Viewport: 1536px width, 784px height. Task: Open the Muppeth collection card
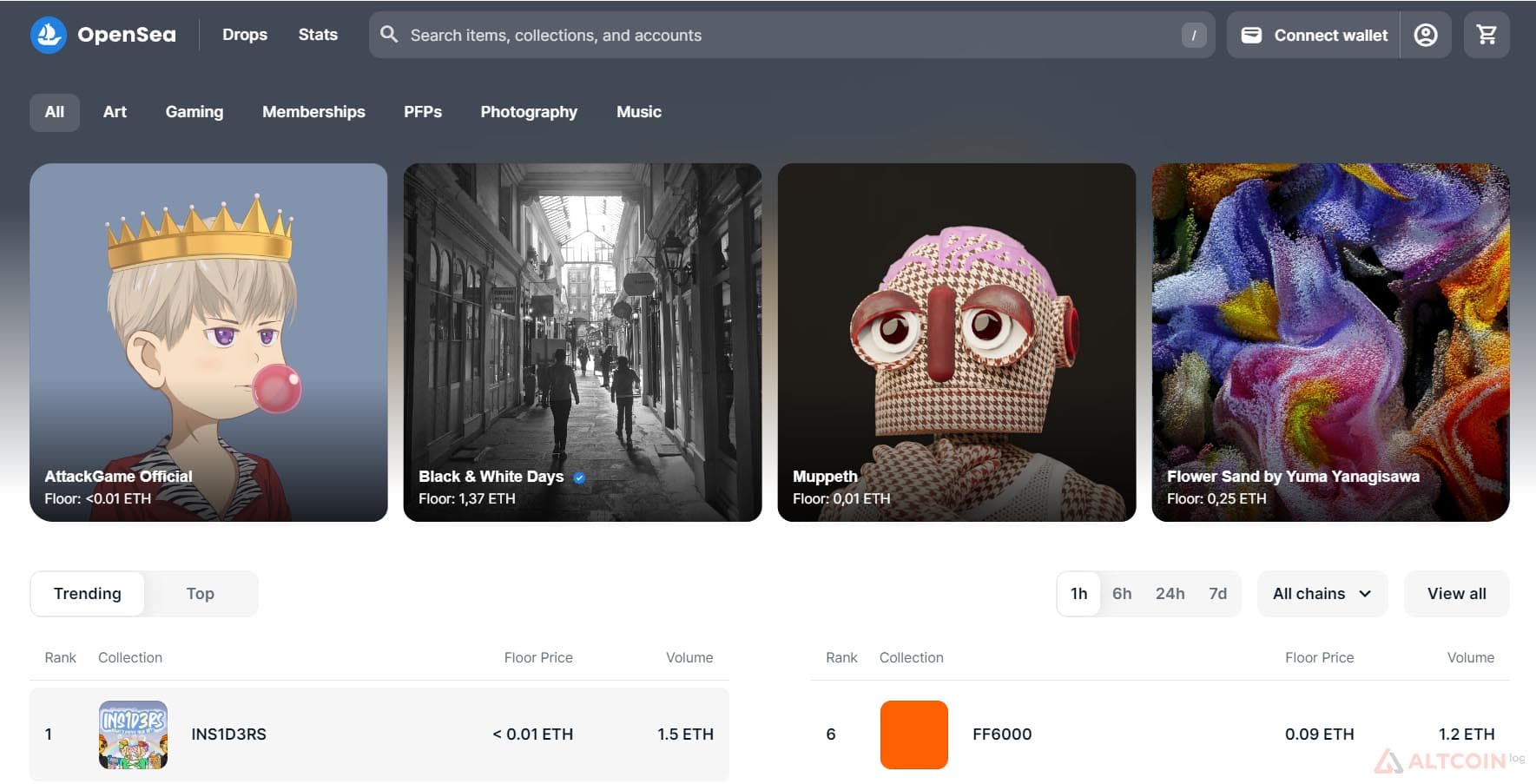coord(957,343)
